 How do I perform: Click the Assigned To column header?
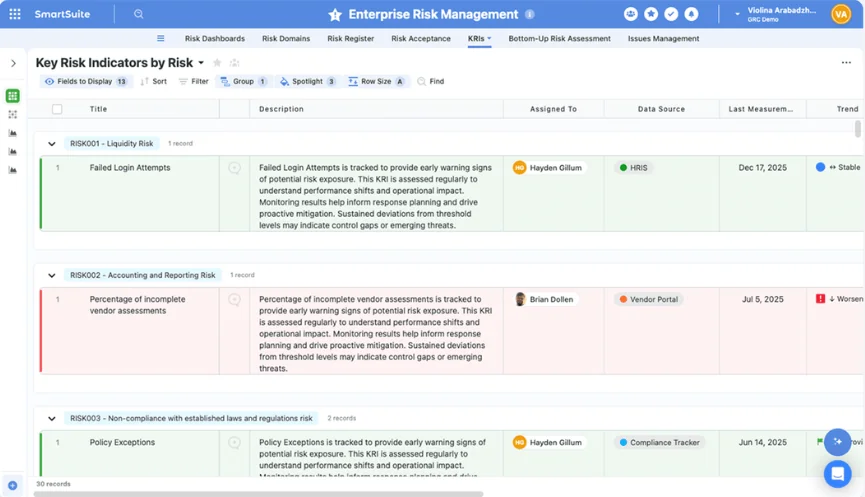point(553,109)
